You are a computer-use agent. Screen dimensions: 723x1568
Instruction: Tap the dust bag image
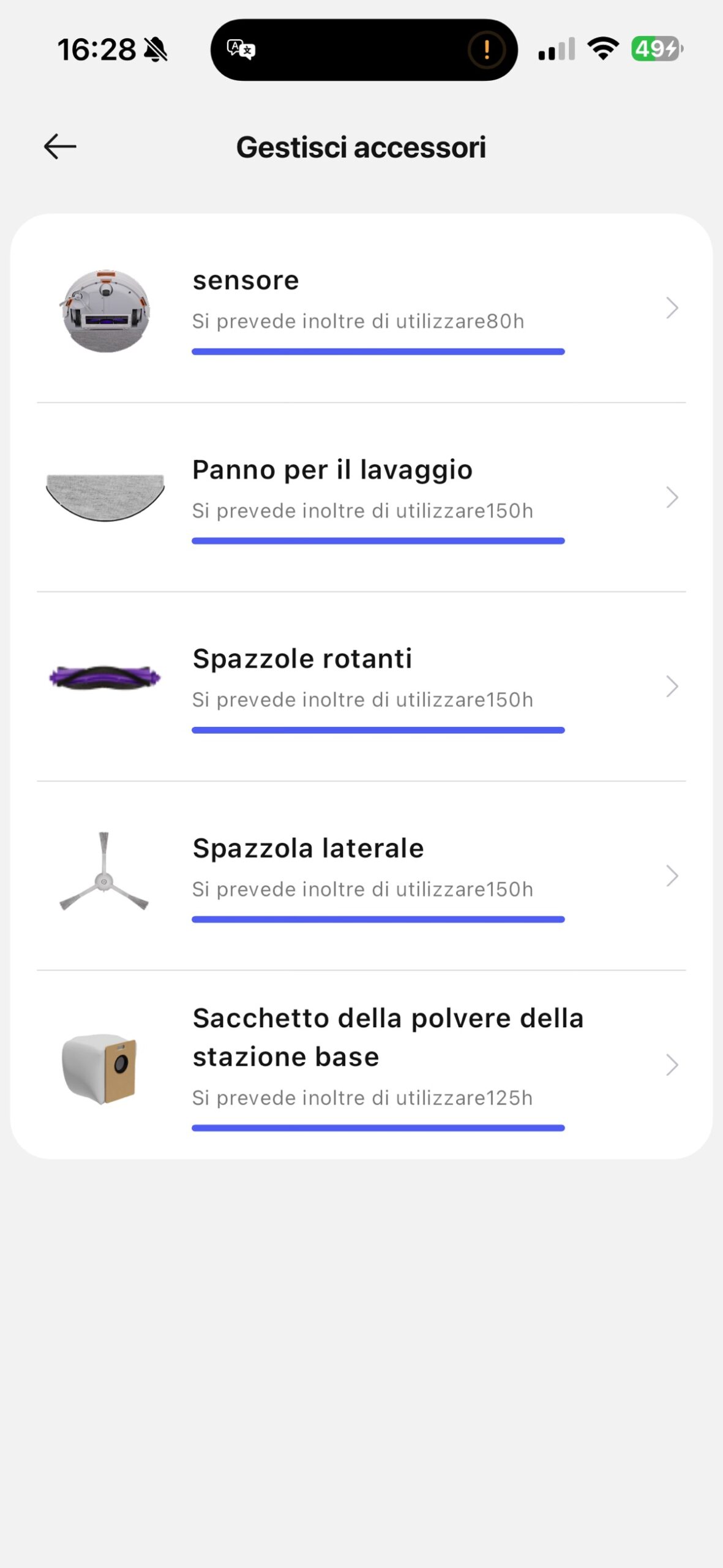click(x=100, y=1068)
